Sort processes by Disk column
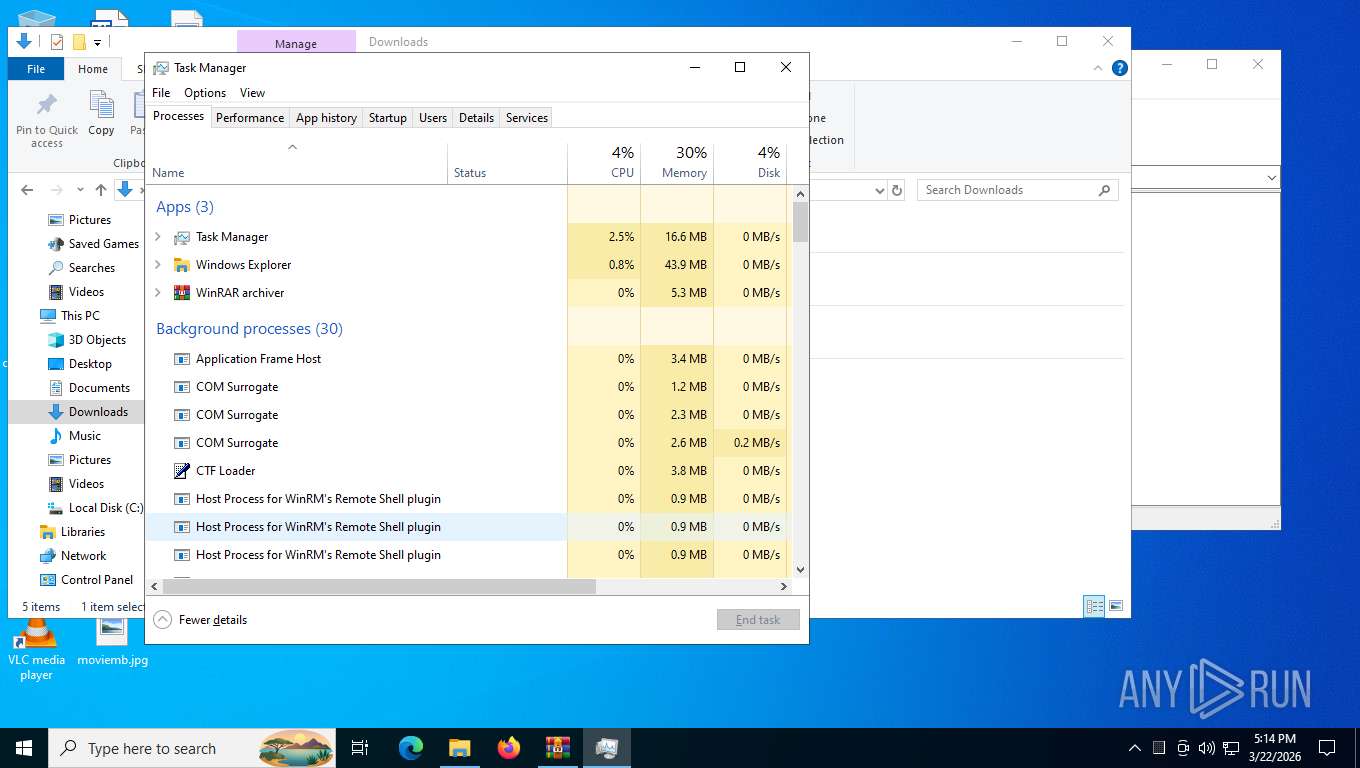The image size is (1360, 768). (750, 163)
